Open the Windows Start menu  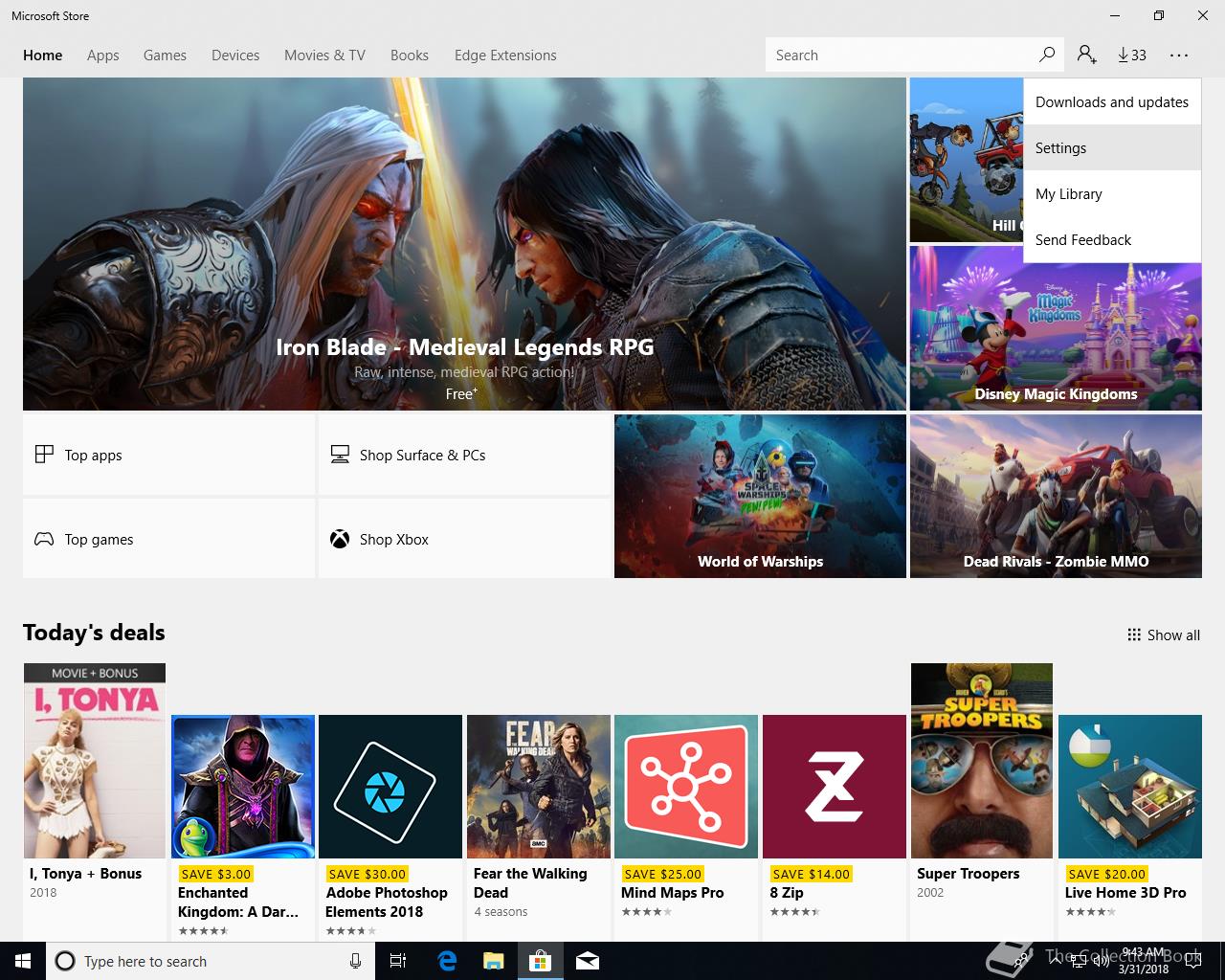click(x=23, y=961)
